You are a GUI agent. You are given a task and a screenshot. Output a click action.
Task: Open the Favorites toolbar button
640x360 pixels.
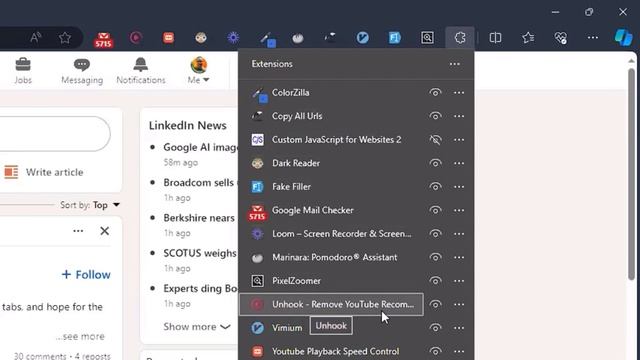pyautogui.click(x=528, y=38)
